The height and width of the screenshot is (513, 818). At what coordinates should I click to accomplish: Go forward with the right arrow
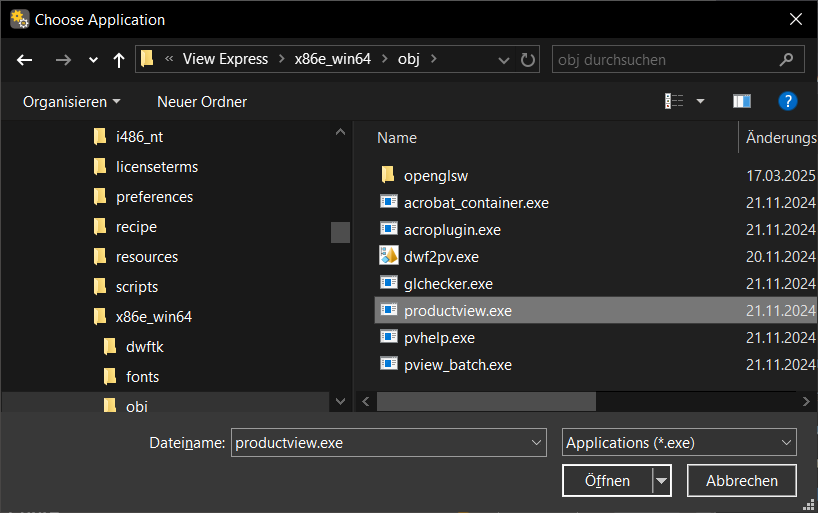(x=63, y=60)
